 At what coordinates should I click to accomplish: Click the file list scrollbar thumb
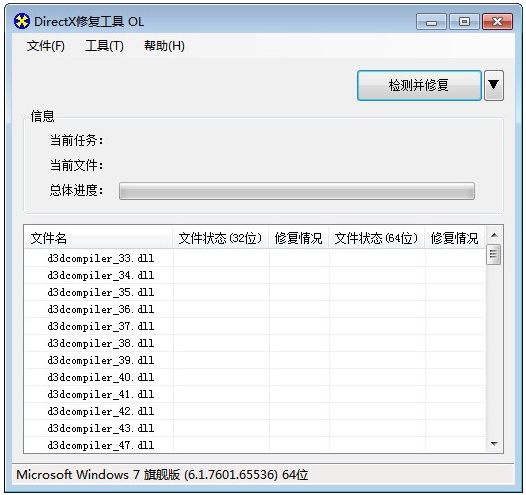click(493, 254)
